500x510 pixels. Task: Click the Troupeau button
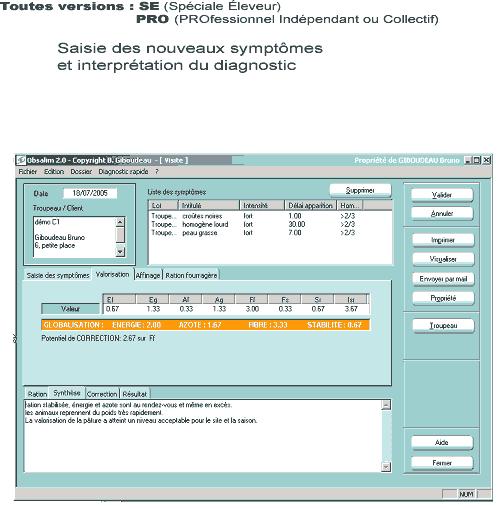(443, 325)
